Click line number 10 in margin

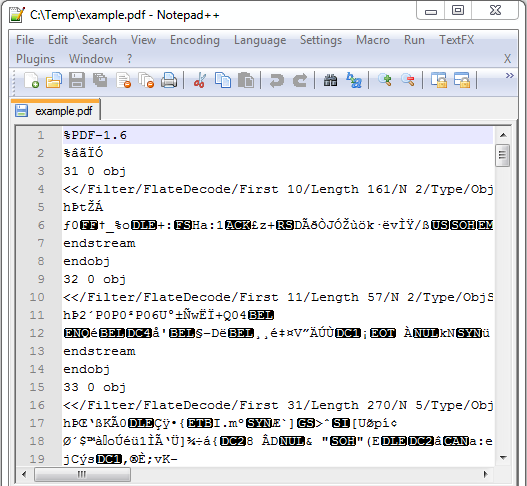[37, 297]
